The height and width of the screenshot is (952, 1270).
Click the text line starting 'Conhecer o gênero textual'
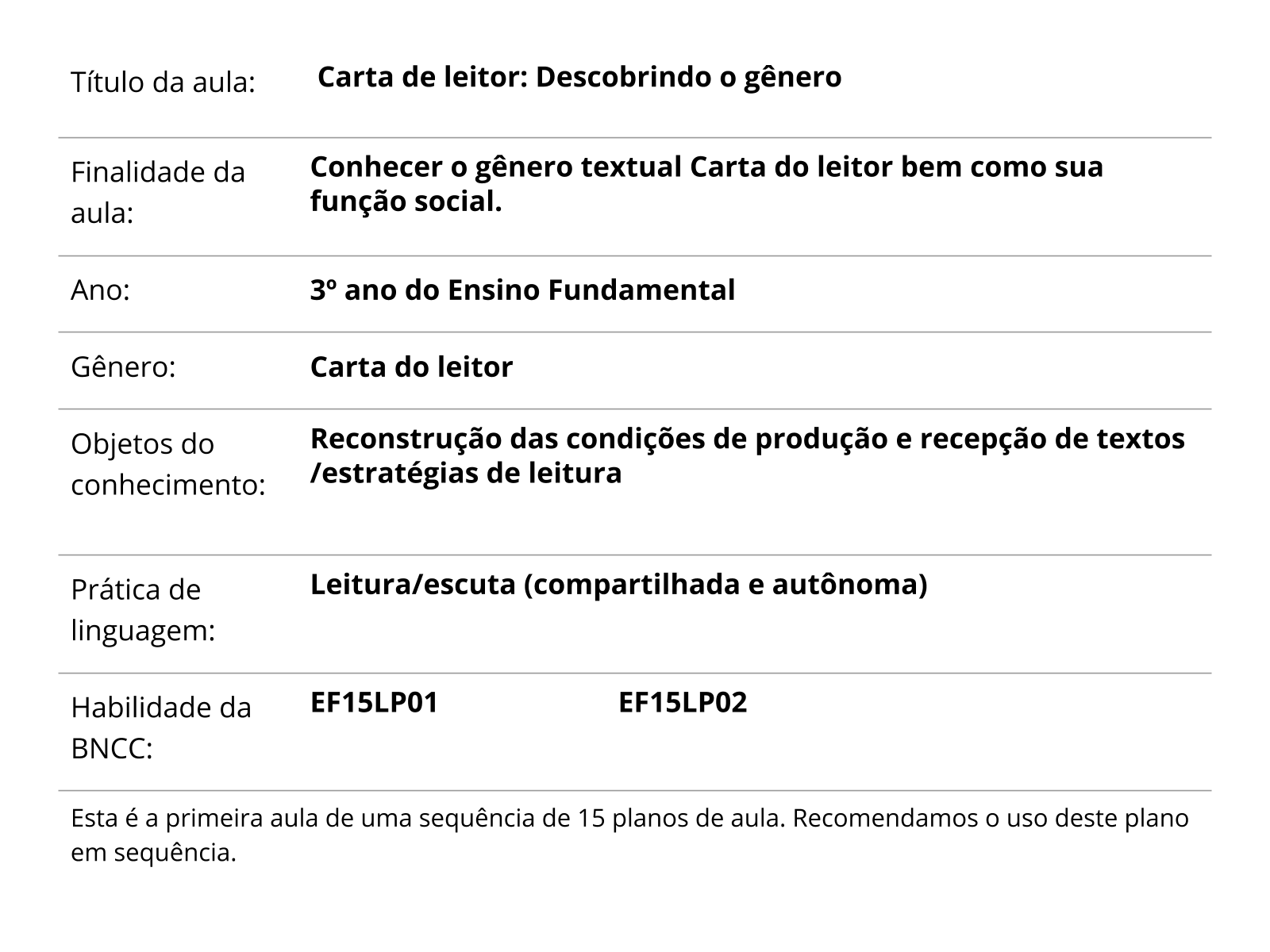click(x=706, y=167)
